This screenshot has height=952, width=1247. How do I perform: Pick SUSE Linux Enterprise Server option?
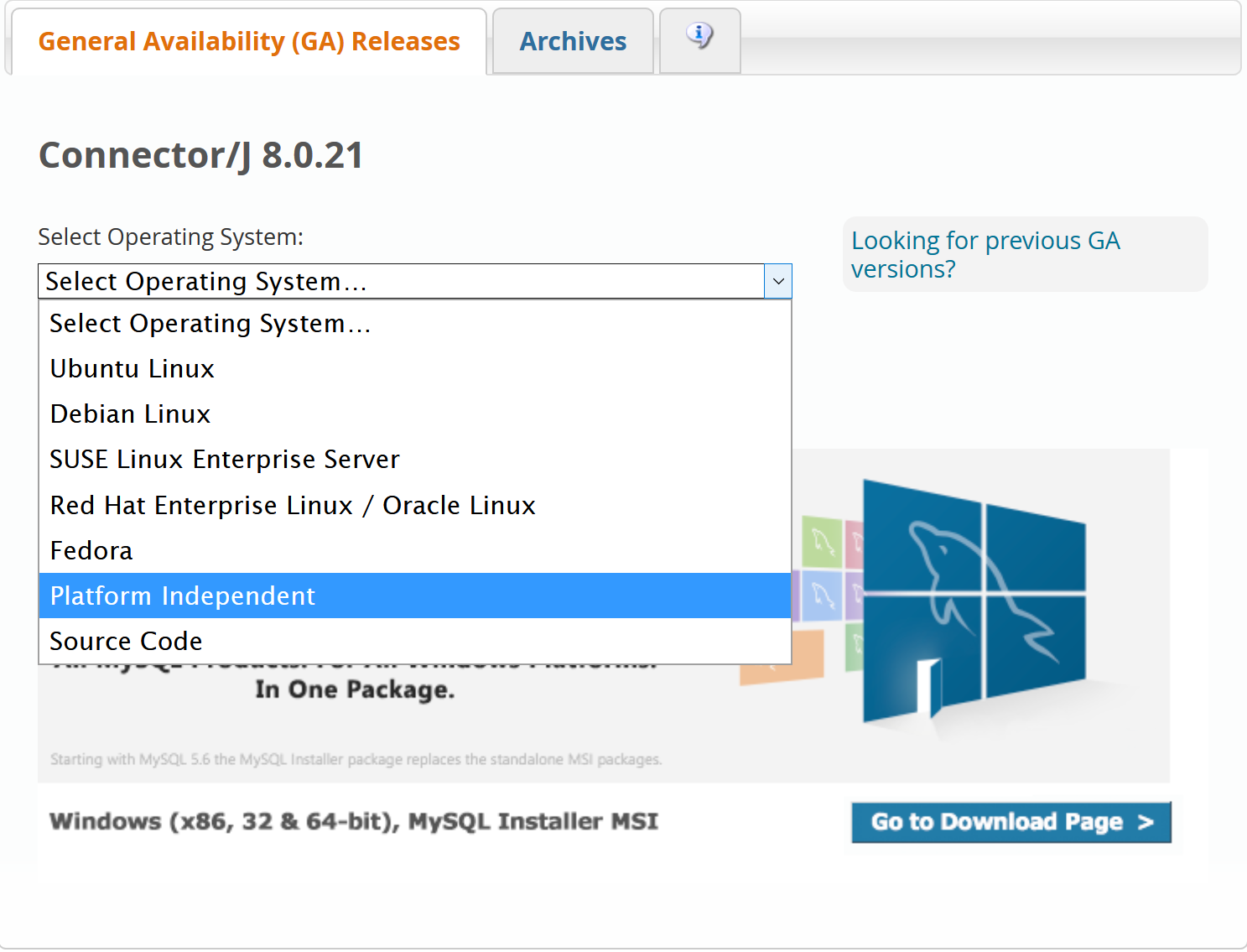coord(415,460)
